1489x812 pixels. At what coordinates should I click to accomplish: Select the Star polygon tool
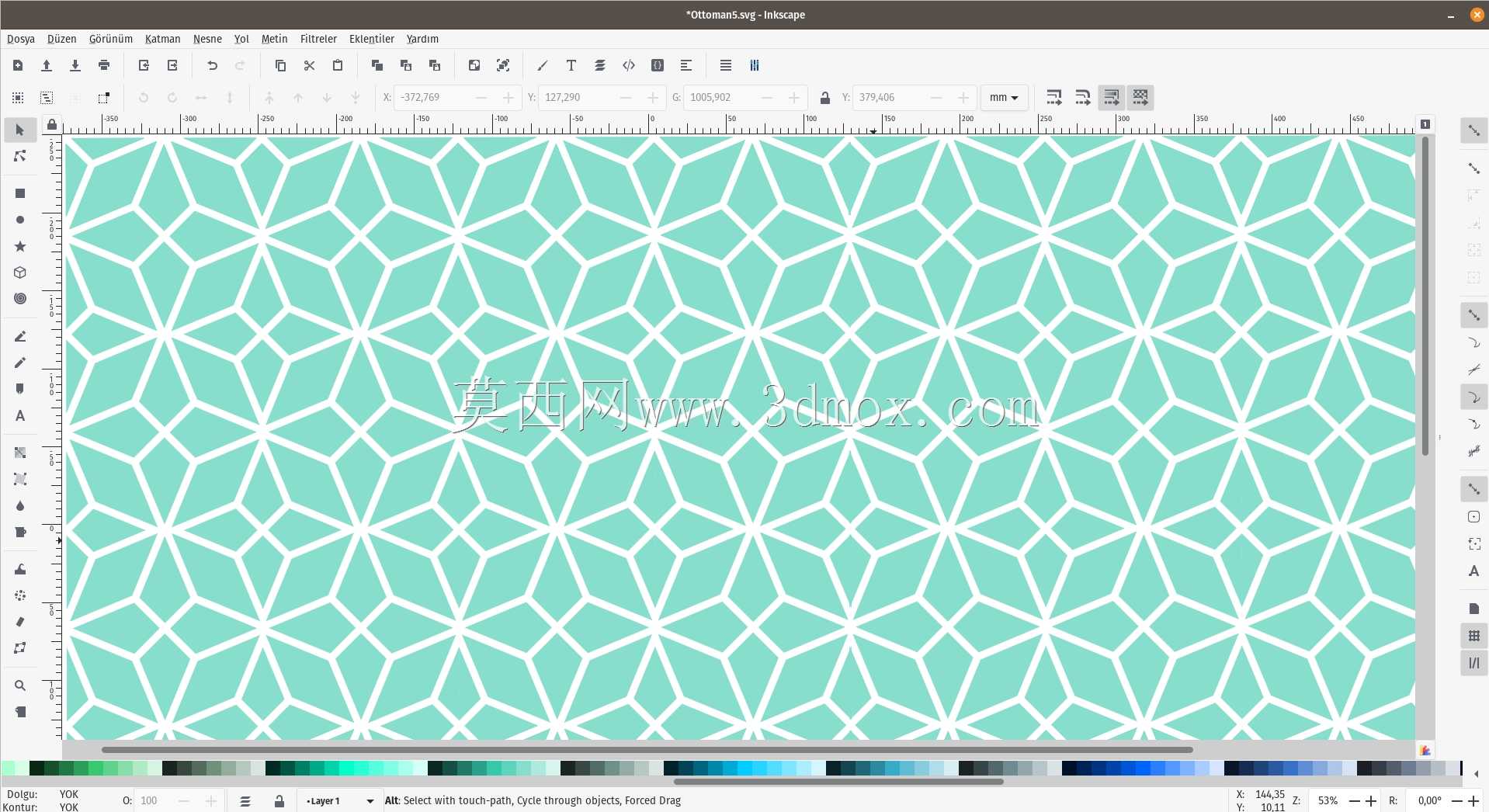[x=20, y=246]
